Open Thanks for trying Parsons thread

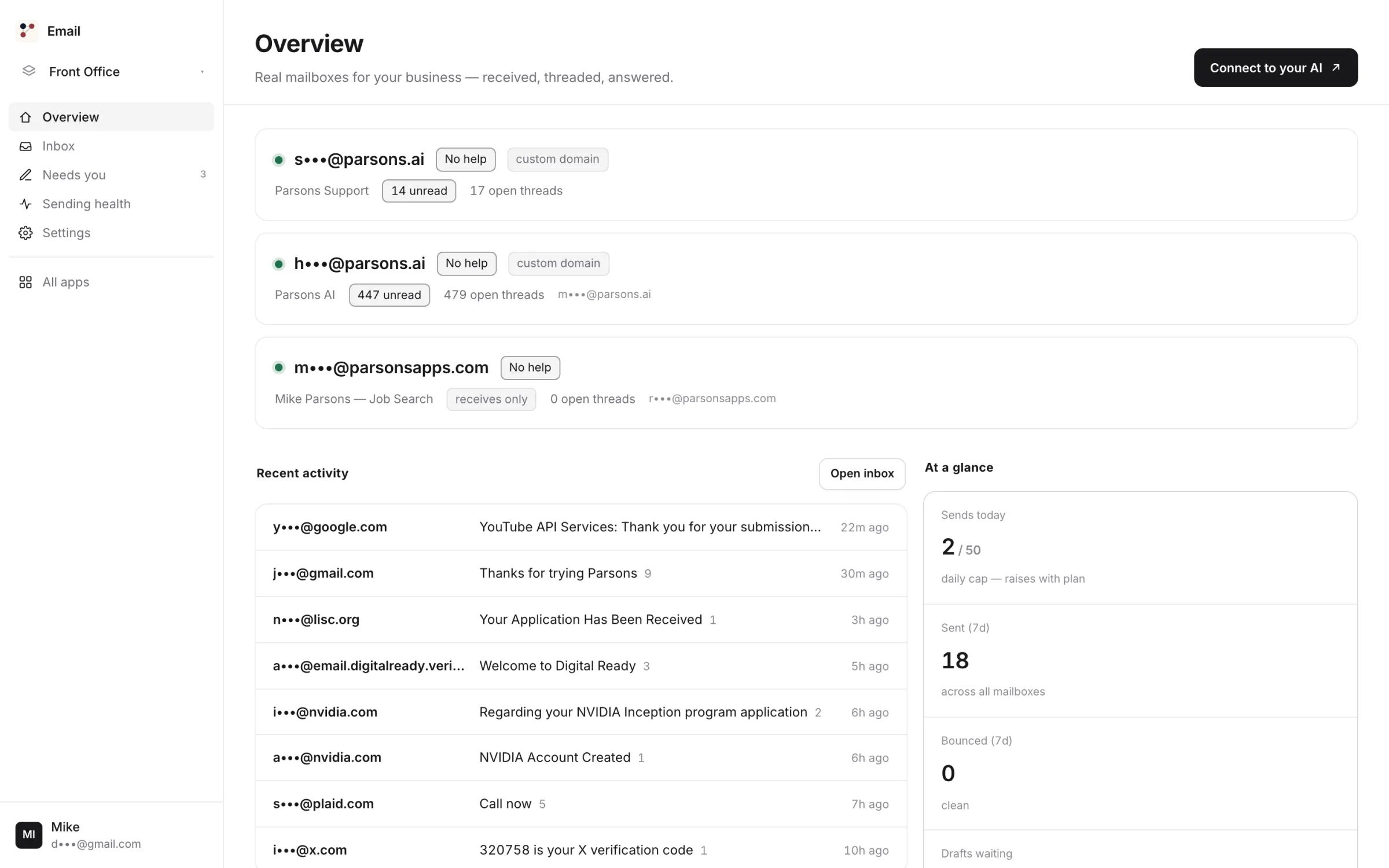pos(581,573)
